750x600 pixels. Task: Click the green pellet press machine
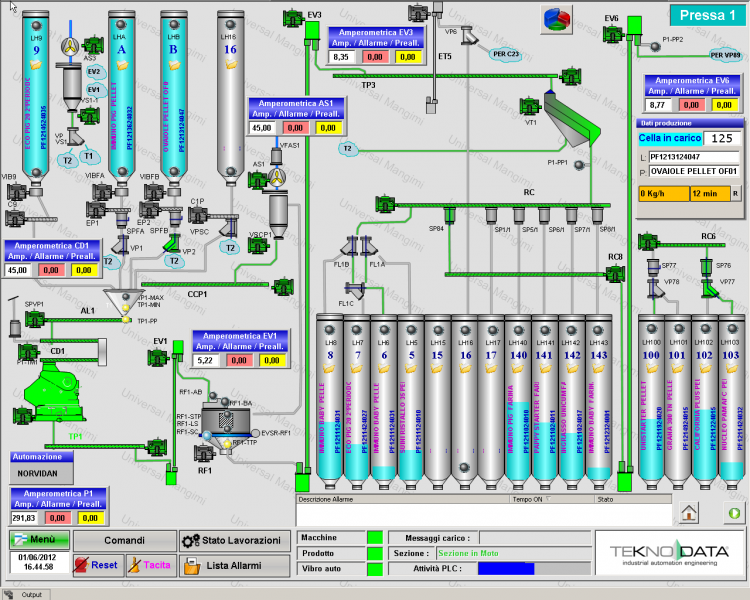[x=53, y=392]
